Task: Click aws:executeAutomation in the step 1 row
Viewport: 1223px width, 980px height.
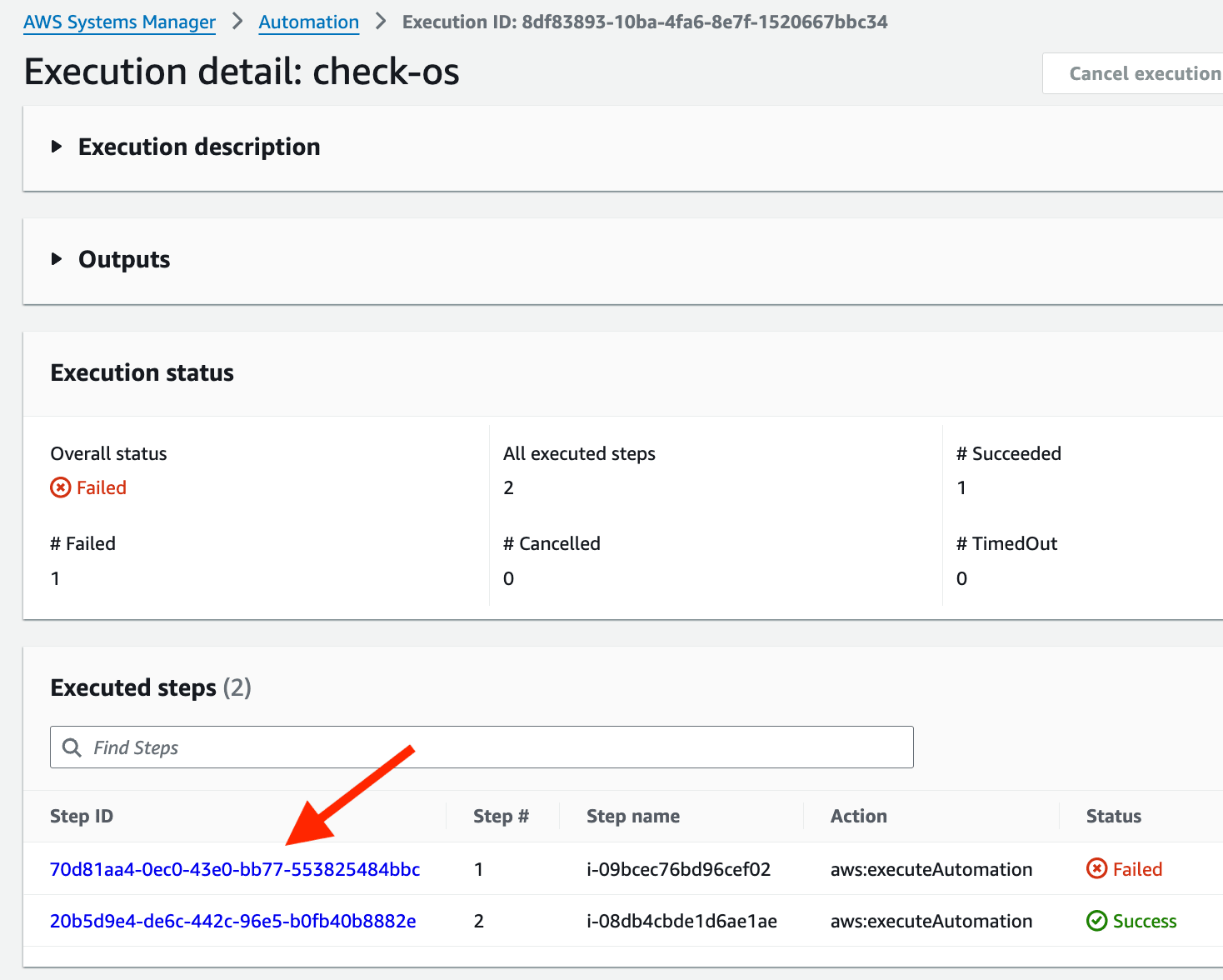Action: [x=931, y=869]
